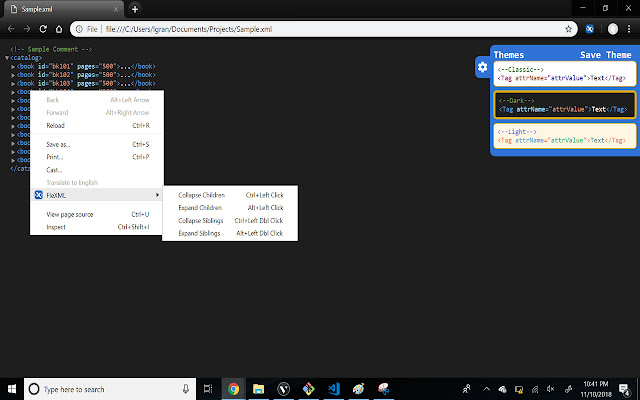Bookmark this page with the star icon

coord(568,29)
